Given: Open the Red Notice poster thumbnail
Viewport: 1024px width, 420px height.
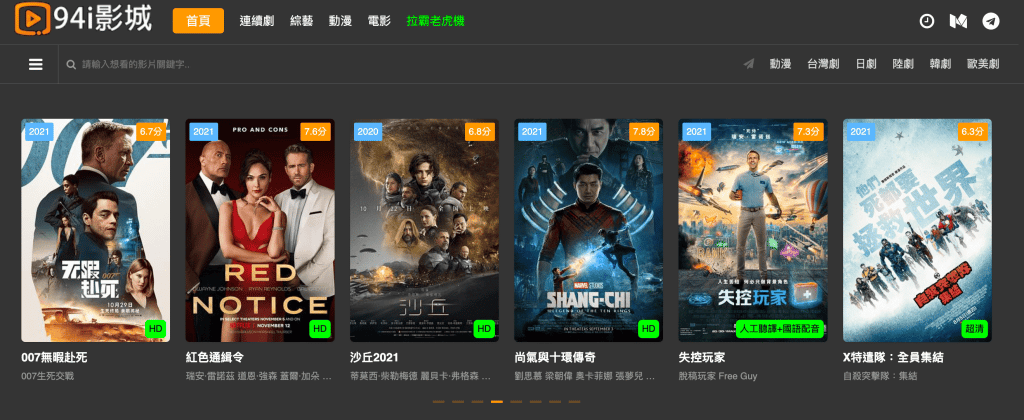Looking at the screenshot, I should tap(260, 230).
